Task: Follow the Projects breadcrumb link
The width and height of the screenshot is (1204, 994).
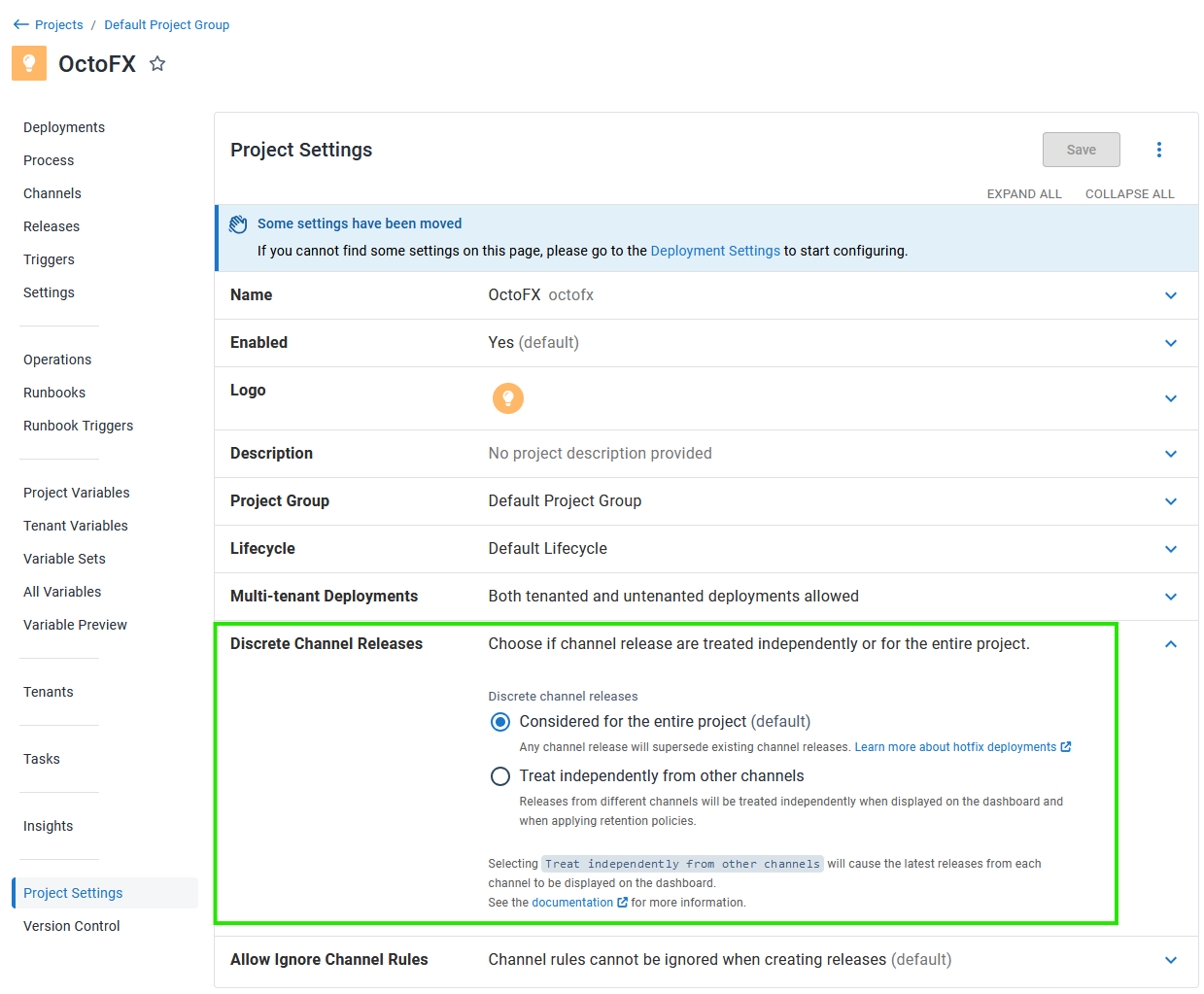Action: (59, 25)
